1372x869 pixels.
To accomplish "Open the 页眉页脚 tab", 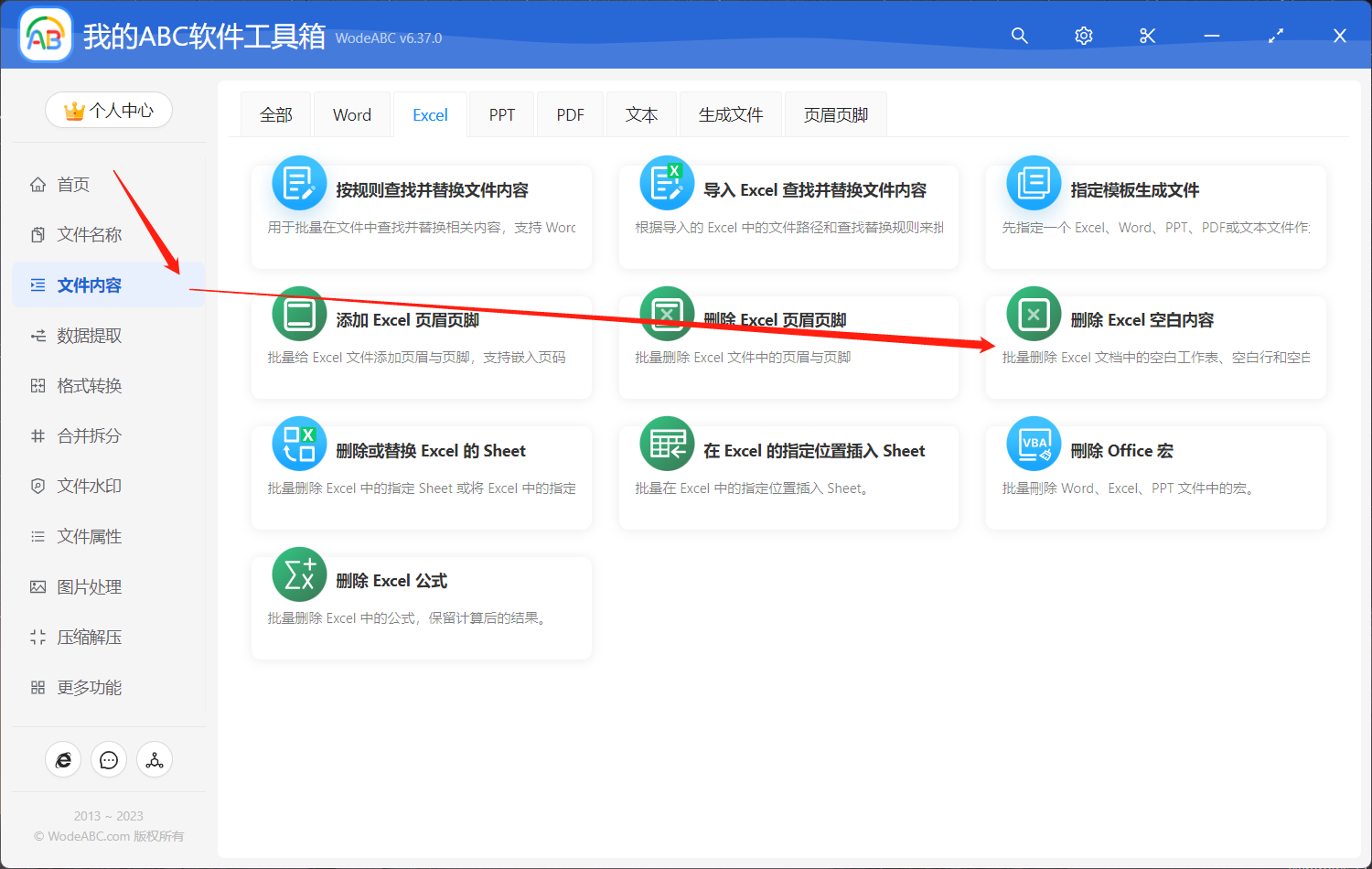I will 835,115.
